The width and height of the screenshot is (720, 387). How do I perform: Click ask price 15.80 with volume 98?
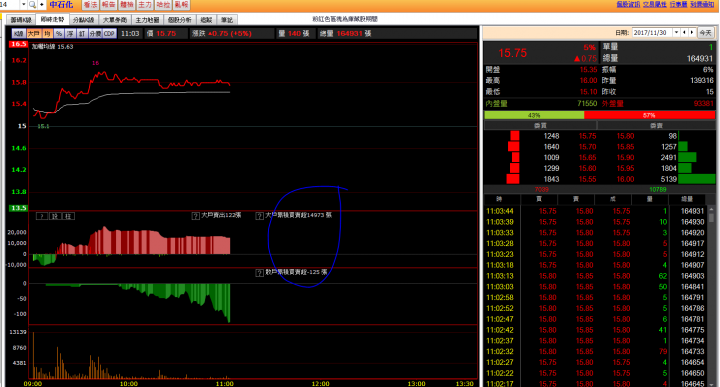(x=625, y=136)
